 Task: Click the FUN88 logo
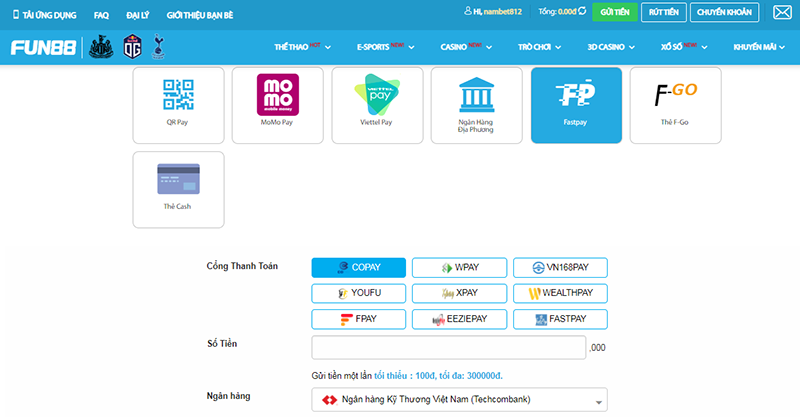[x=43, y=47]
